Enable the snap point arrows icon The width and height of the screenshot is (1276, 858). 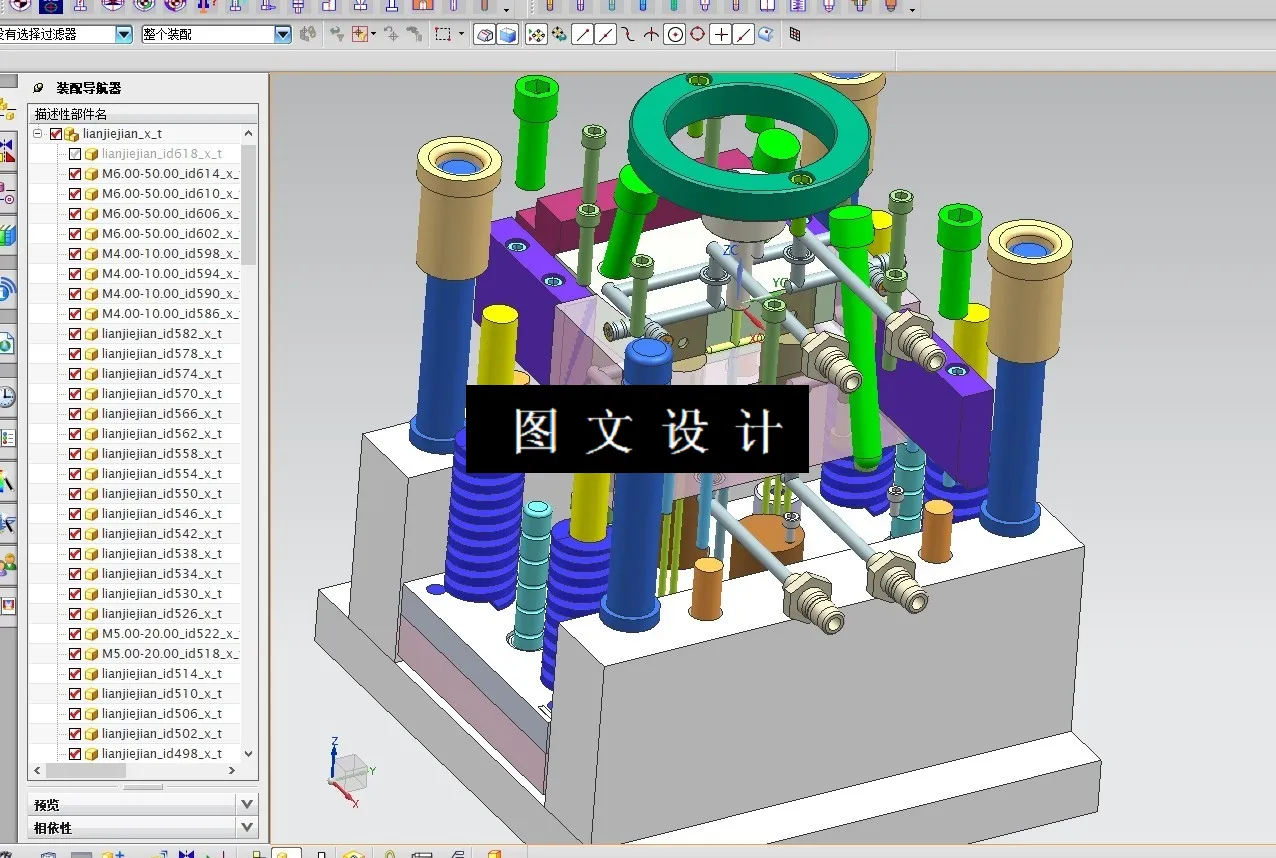click(536, 35)
